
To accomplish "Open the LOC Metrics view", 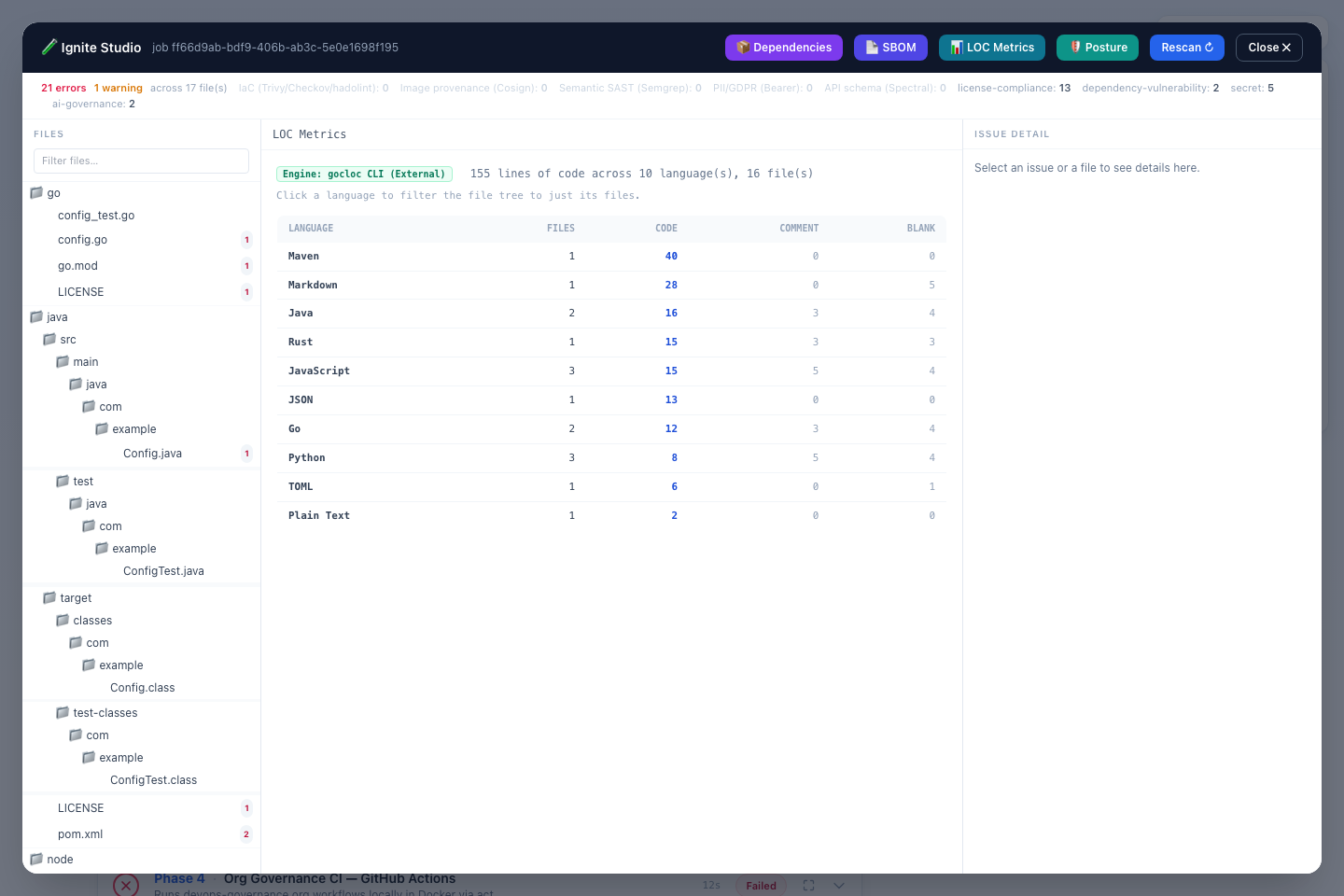I will tap(992, 48).
